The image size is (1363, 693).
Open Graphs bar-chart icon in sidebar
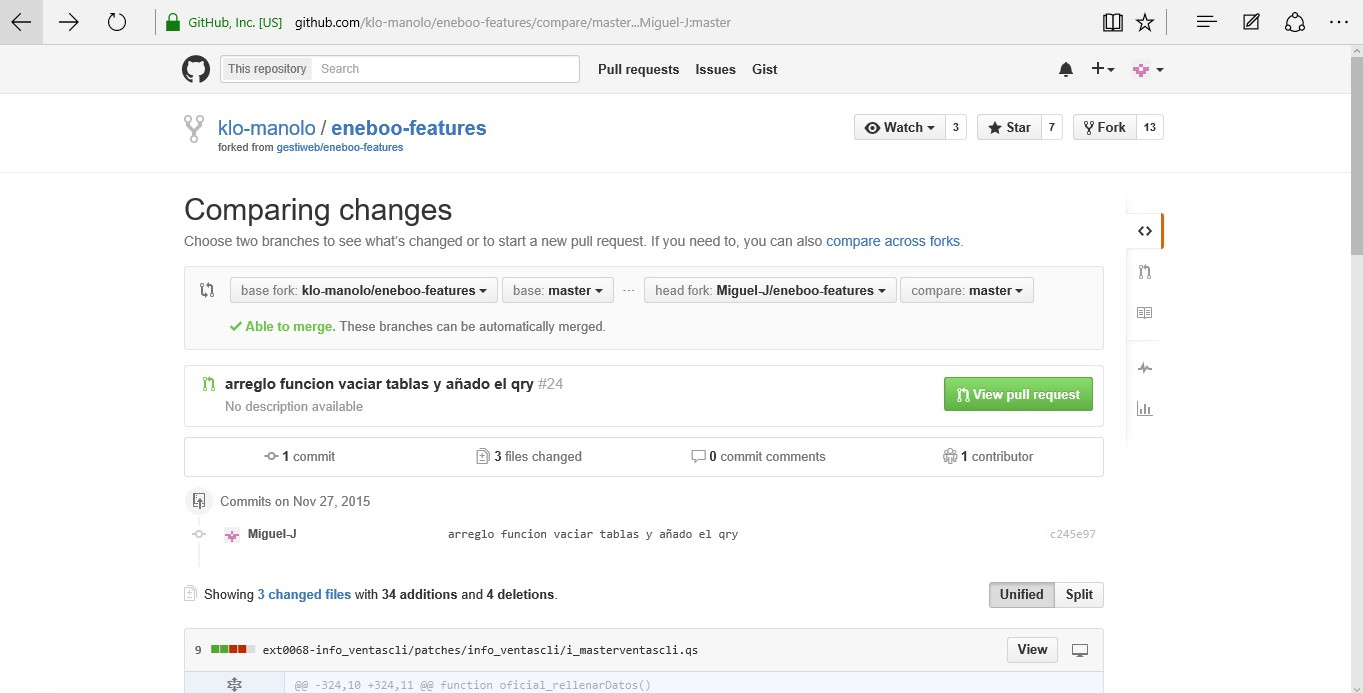click(x=1145, y=409)
